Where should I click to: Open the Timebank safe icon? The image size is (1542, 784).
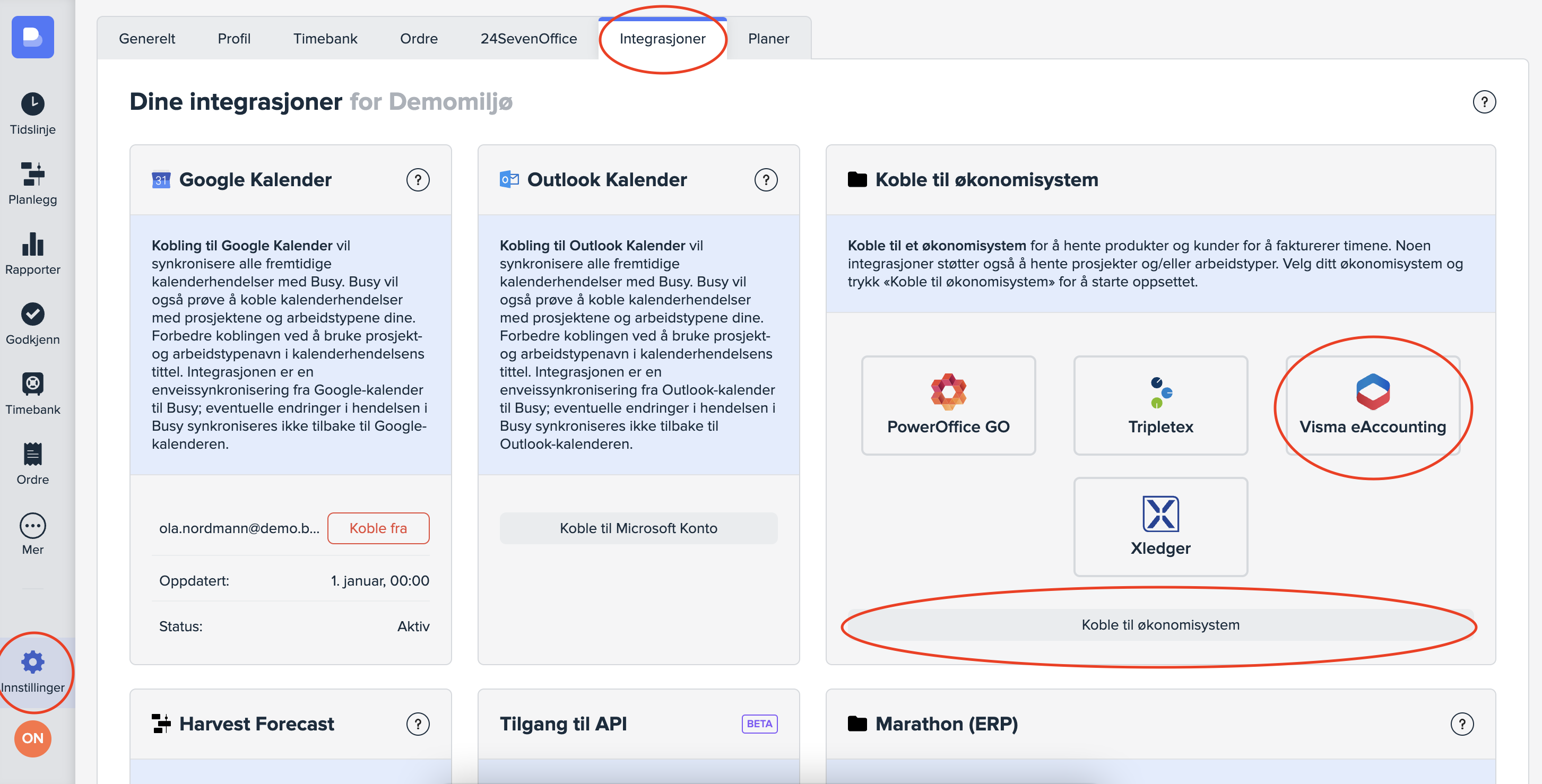(32, 384)
